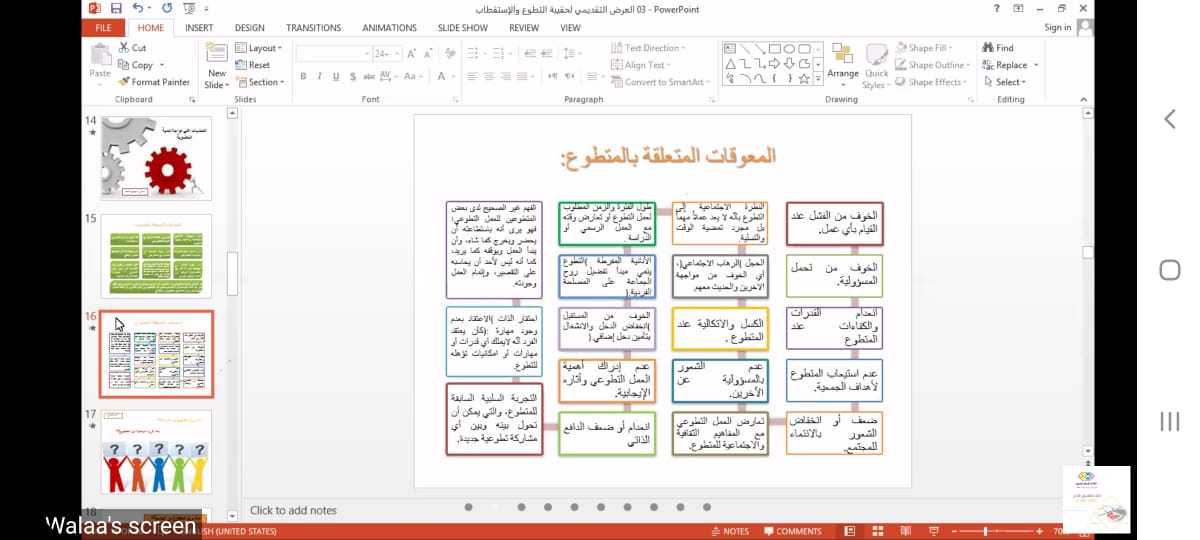Select the rectangle shape in Drawing gallery
1200x540 pixels.
[775, 48]
